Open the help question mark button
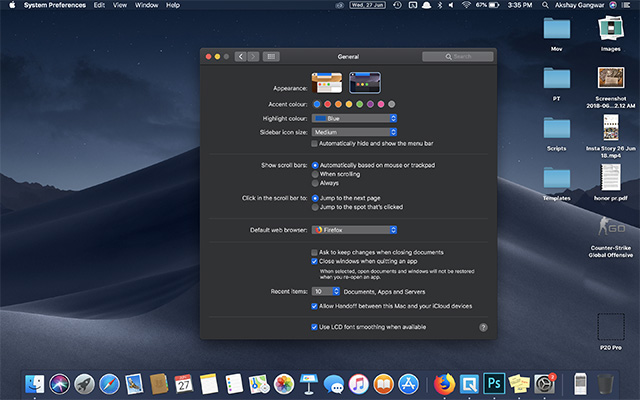 tap(483, 327)
